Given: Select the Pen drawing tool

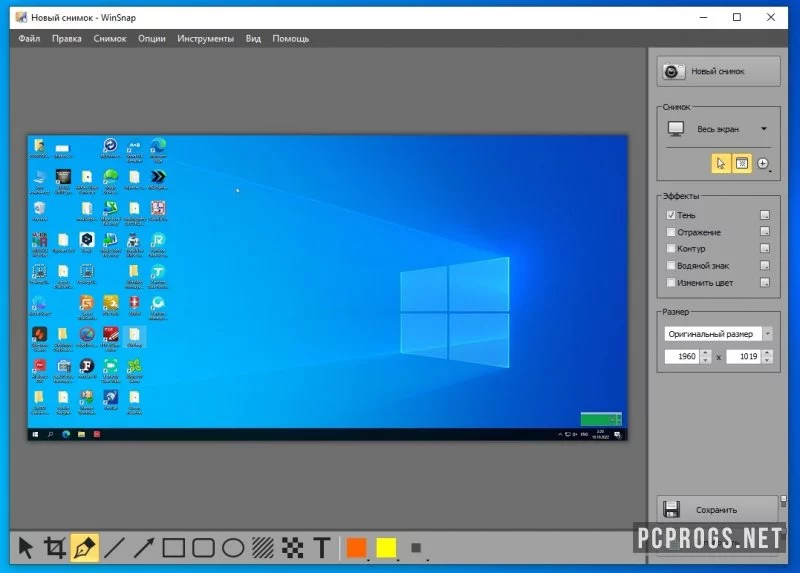Looking at the screenshot, I should [x=85, y=548].
